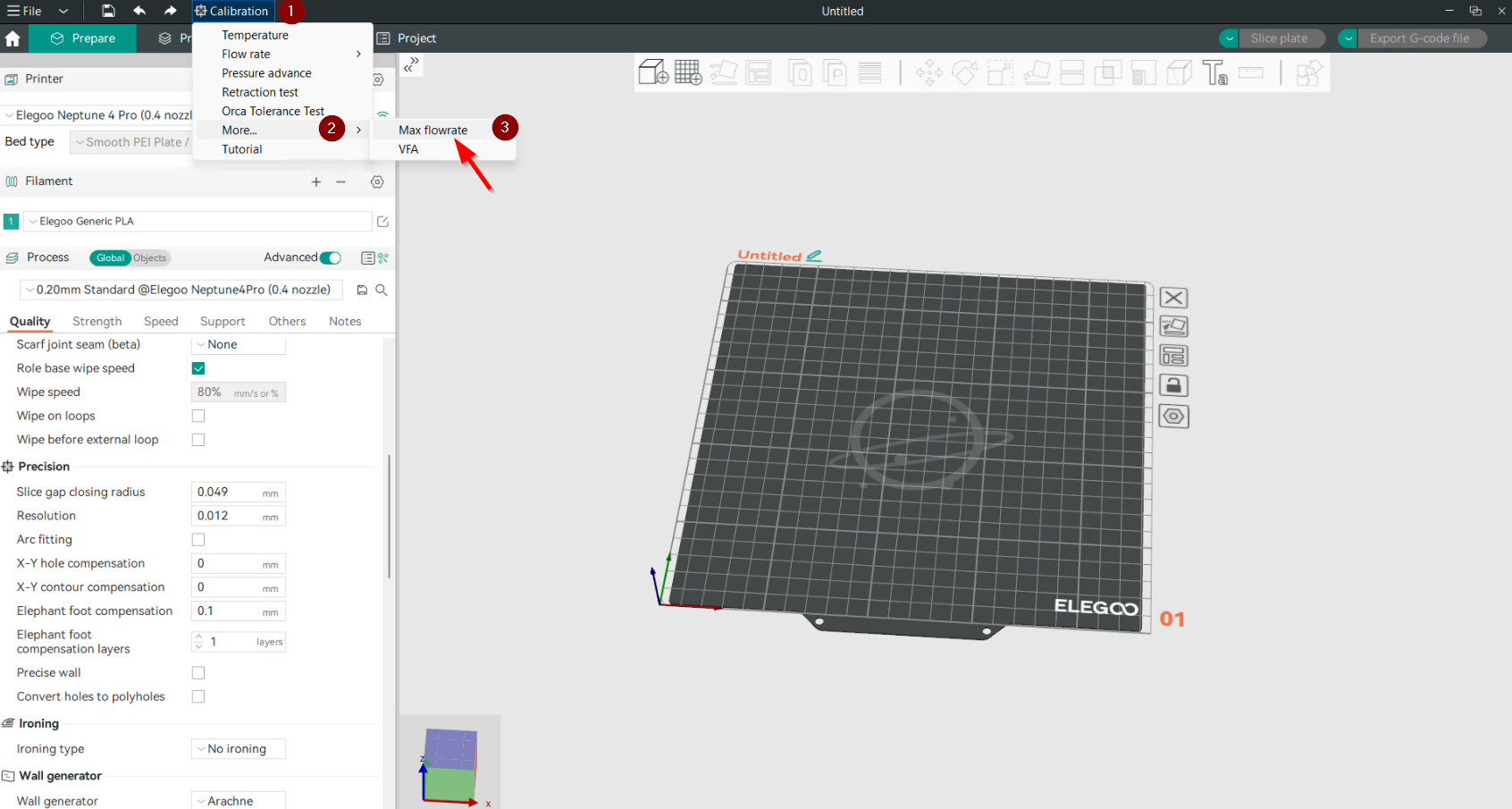Open the Export G-code dropdown arrow
Image resolution: width=1512 pixels, height=809 pixels.
(x=1348, y=38)
